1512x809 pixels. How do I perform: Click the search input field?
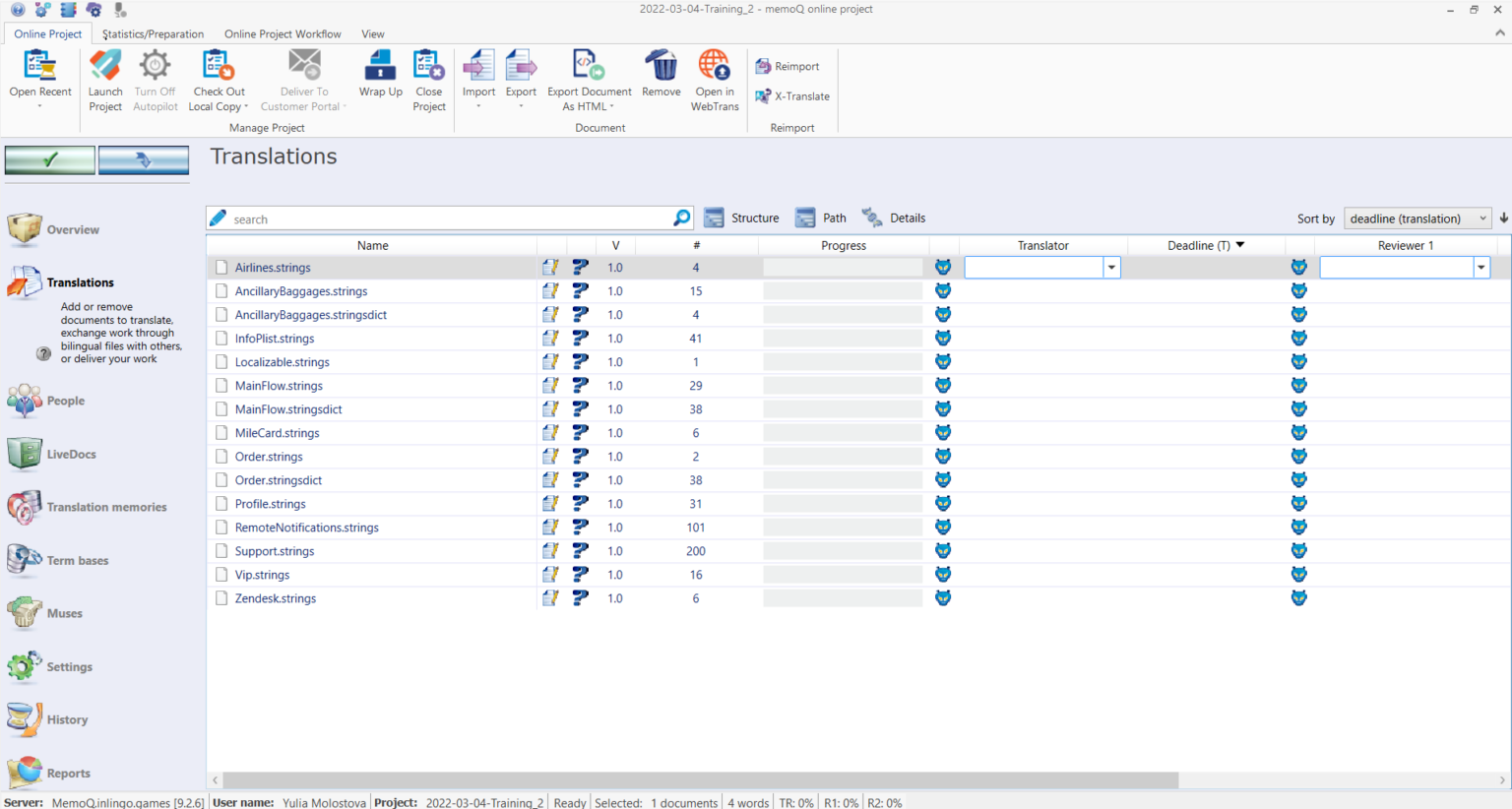451,218
